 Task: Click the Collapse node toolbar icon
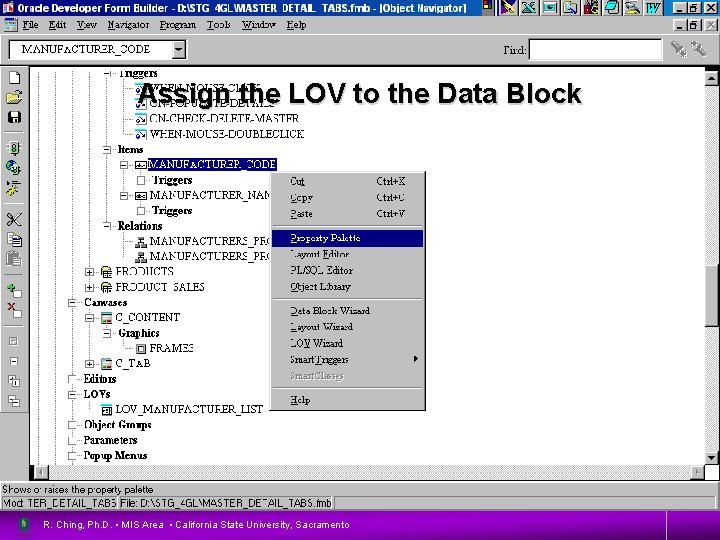click(x=14, y=361)
